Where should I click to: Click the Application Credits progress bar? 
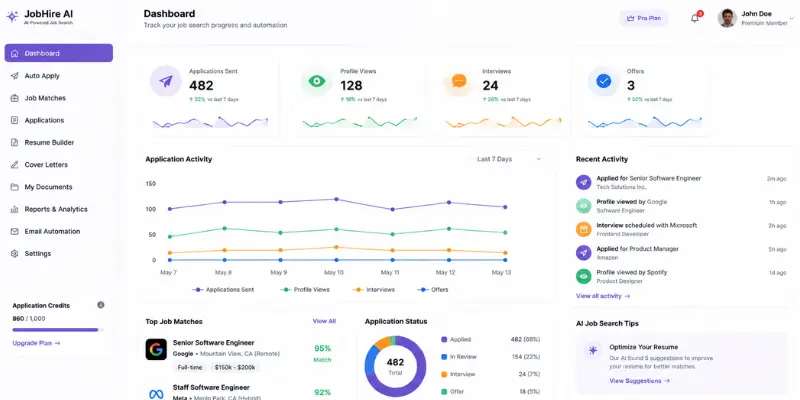[x=58, y=330]
